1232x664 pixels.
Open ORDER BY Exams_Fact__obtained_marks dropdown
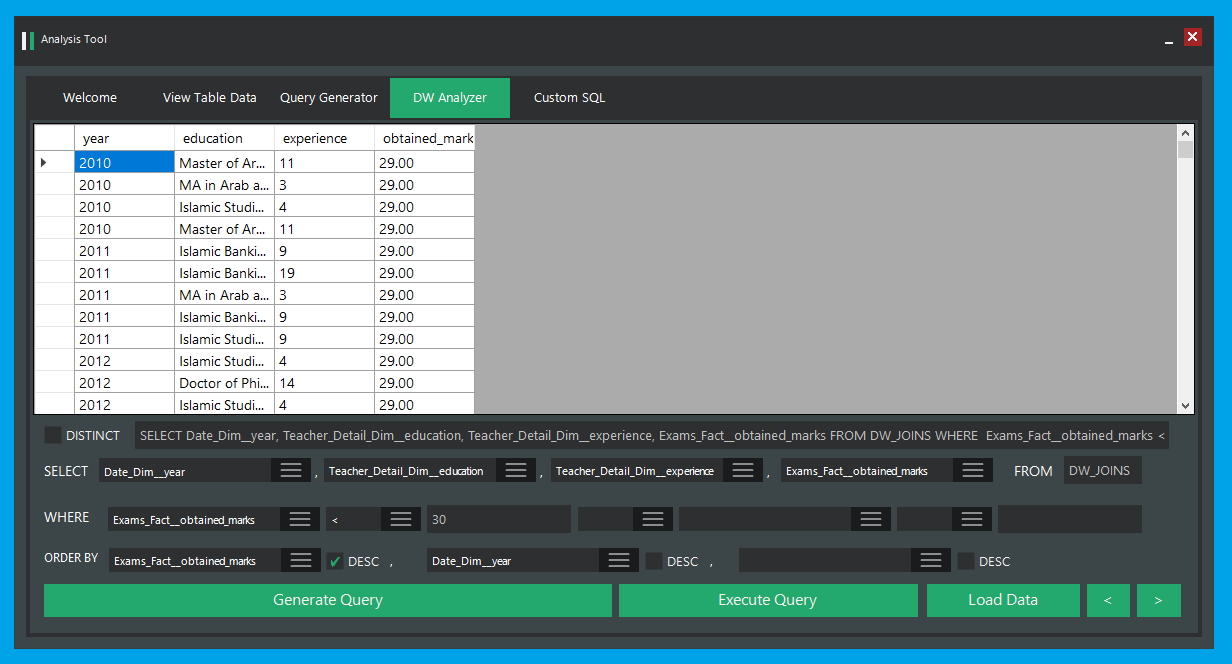point(301,561)
